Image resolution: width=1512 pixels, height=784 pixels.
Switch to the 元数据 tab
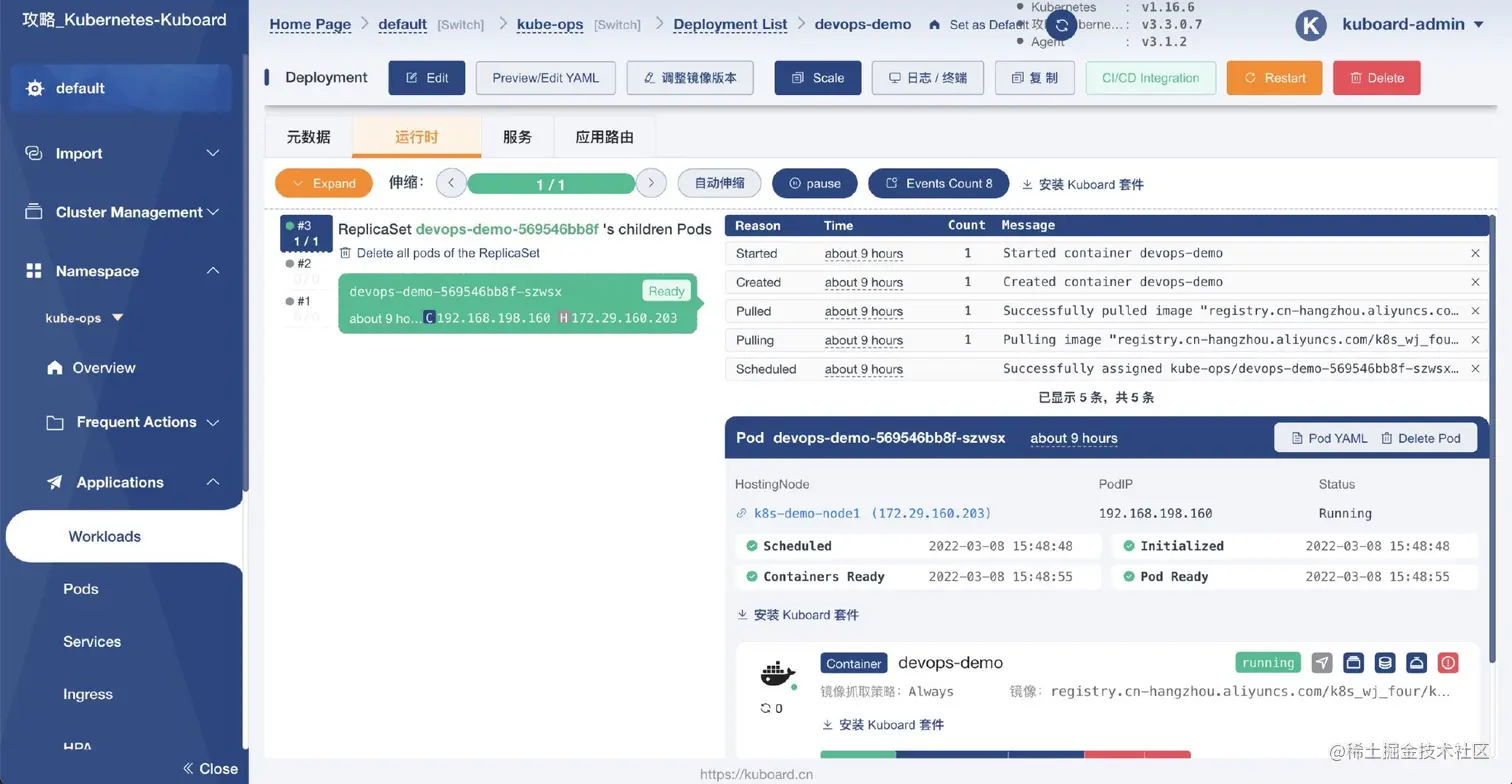(308, 137)
